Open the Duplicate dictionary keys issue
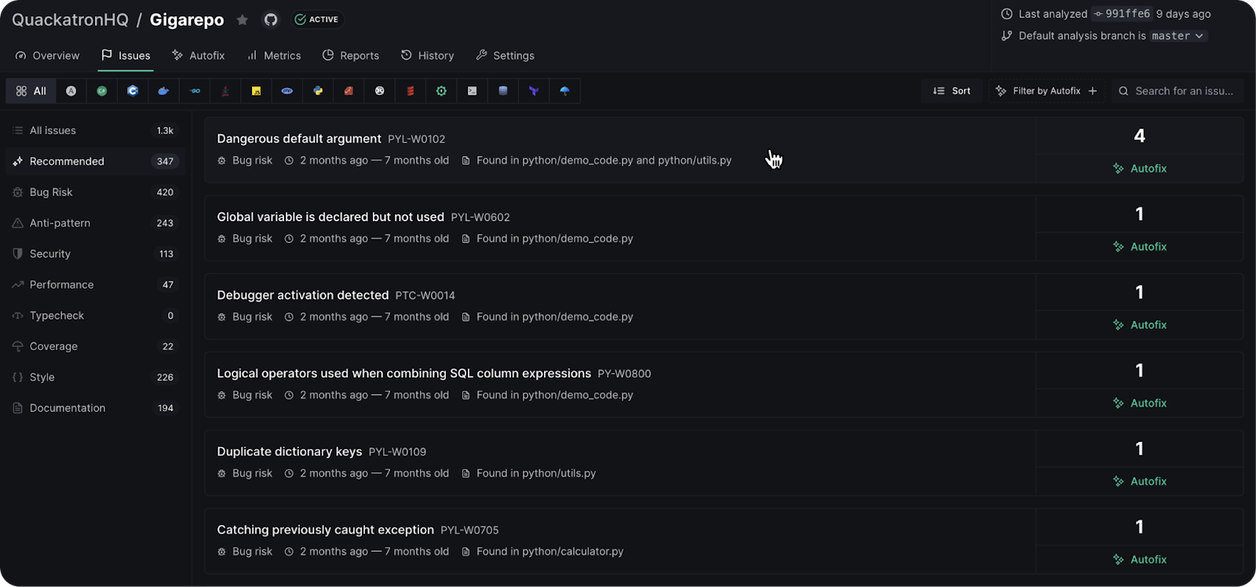The image size is (1256, 587). click(x=289, y=451)
